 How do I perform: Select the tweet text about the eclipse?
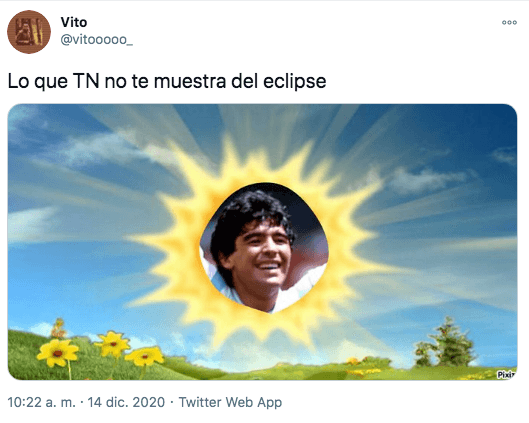(167, 81)
